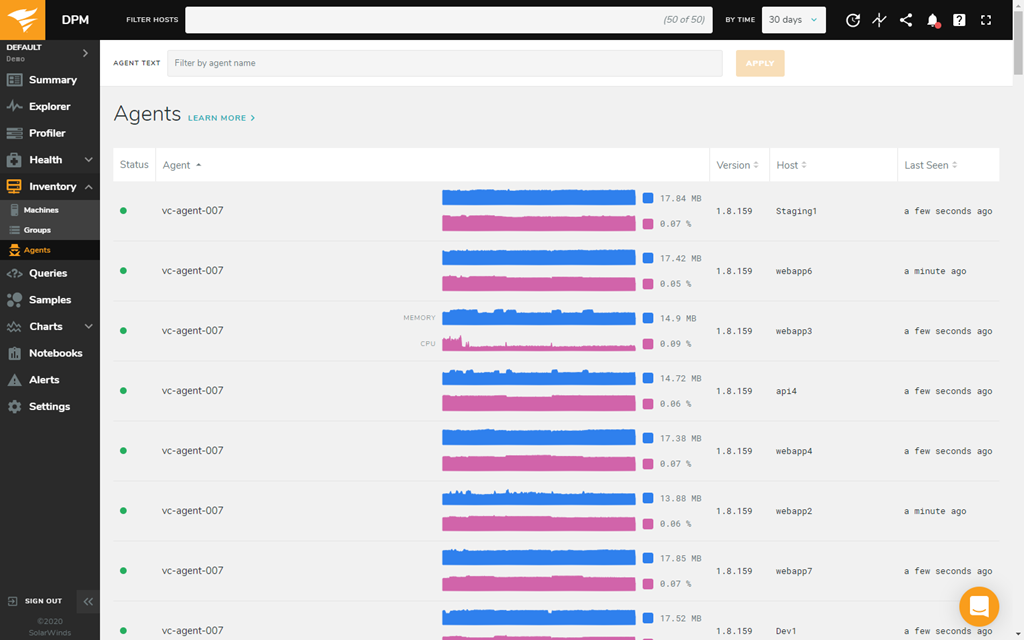Collapse the Inventory menu section

click(x=88, y=187)
